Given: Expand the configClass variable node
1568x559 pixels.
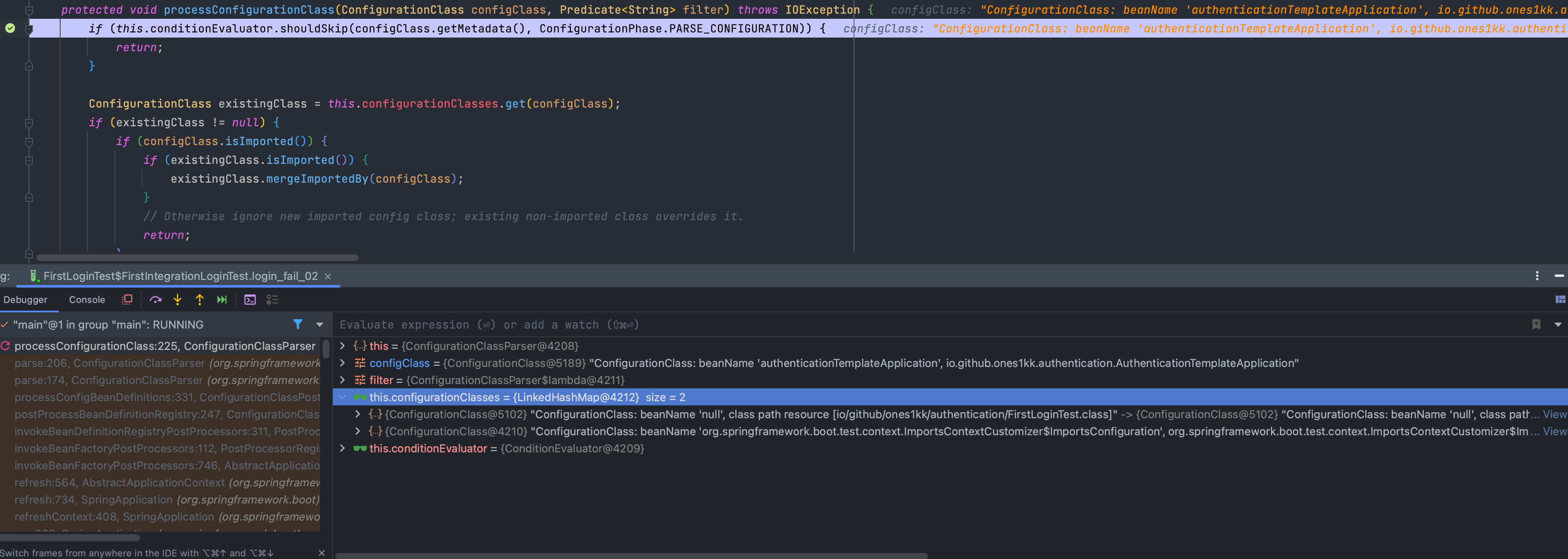Looking at the screenshot, I should click(343, 363).
